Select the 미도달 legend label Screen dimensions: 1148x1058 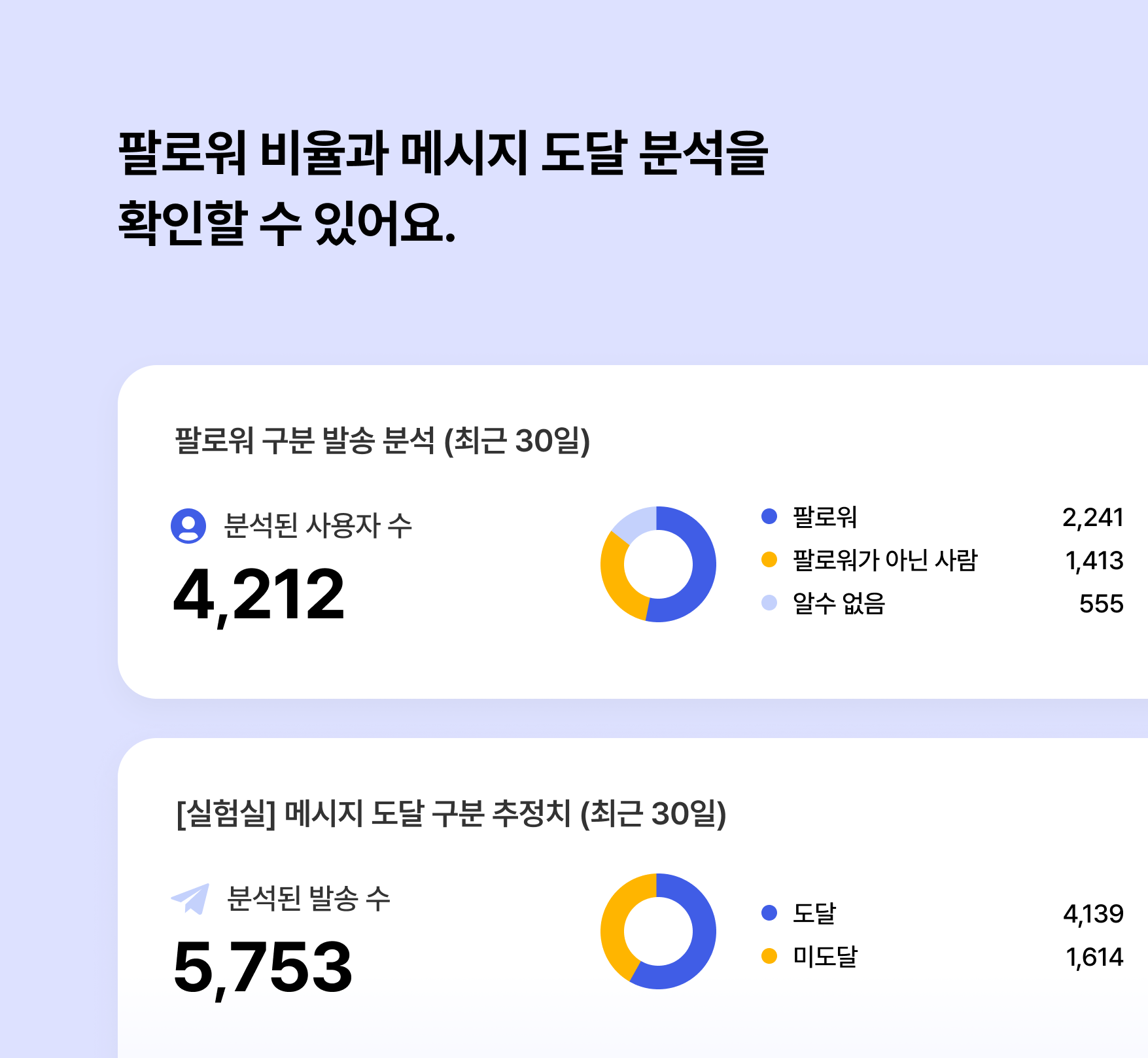pos(825,957)
